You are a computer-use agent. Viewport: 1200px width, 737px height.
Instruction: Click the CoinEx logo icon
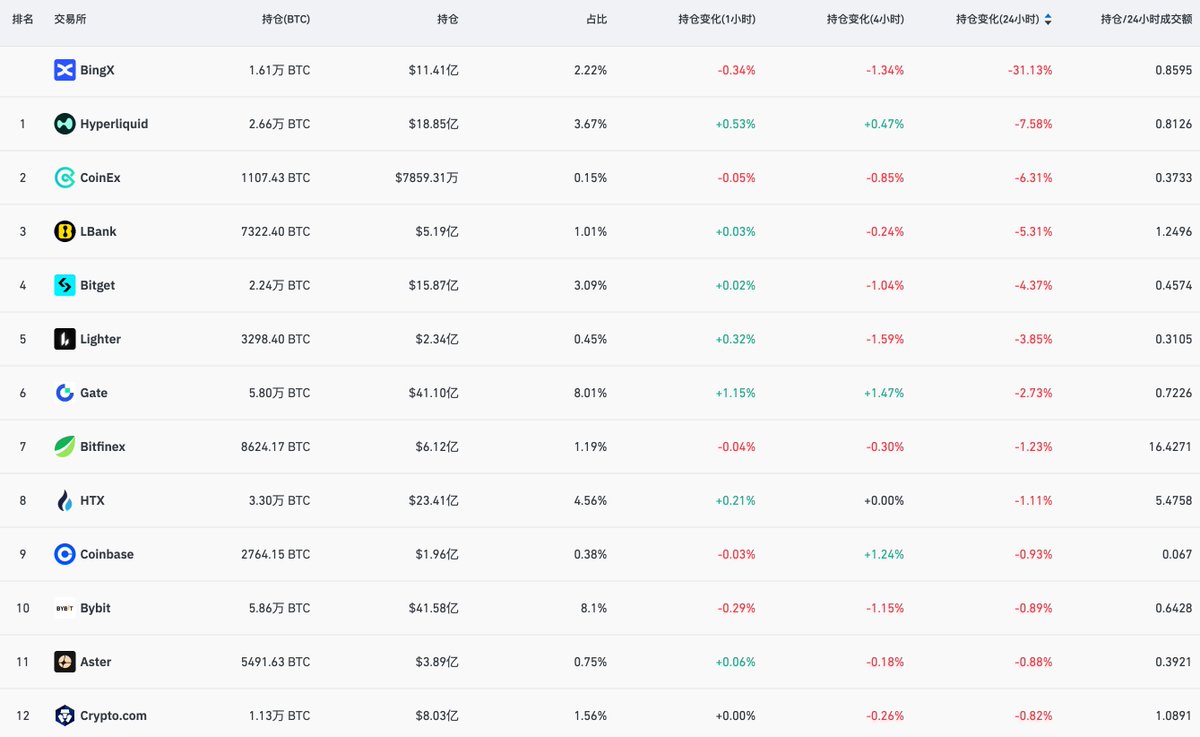[65, 178]
